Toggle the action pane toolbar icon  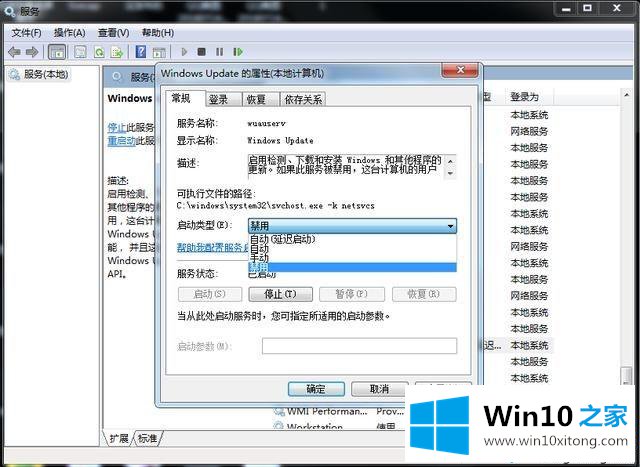click(159, 52)
